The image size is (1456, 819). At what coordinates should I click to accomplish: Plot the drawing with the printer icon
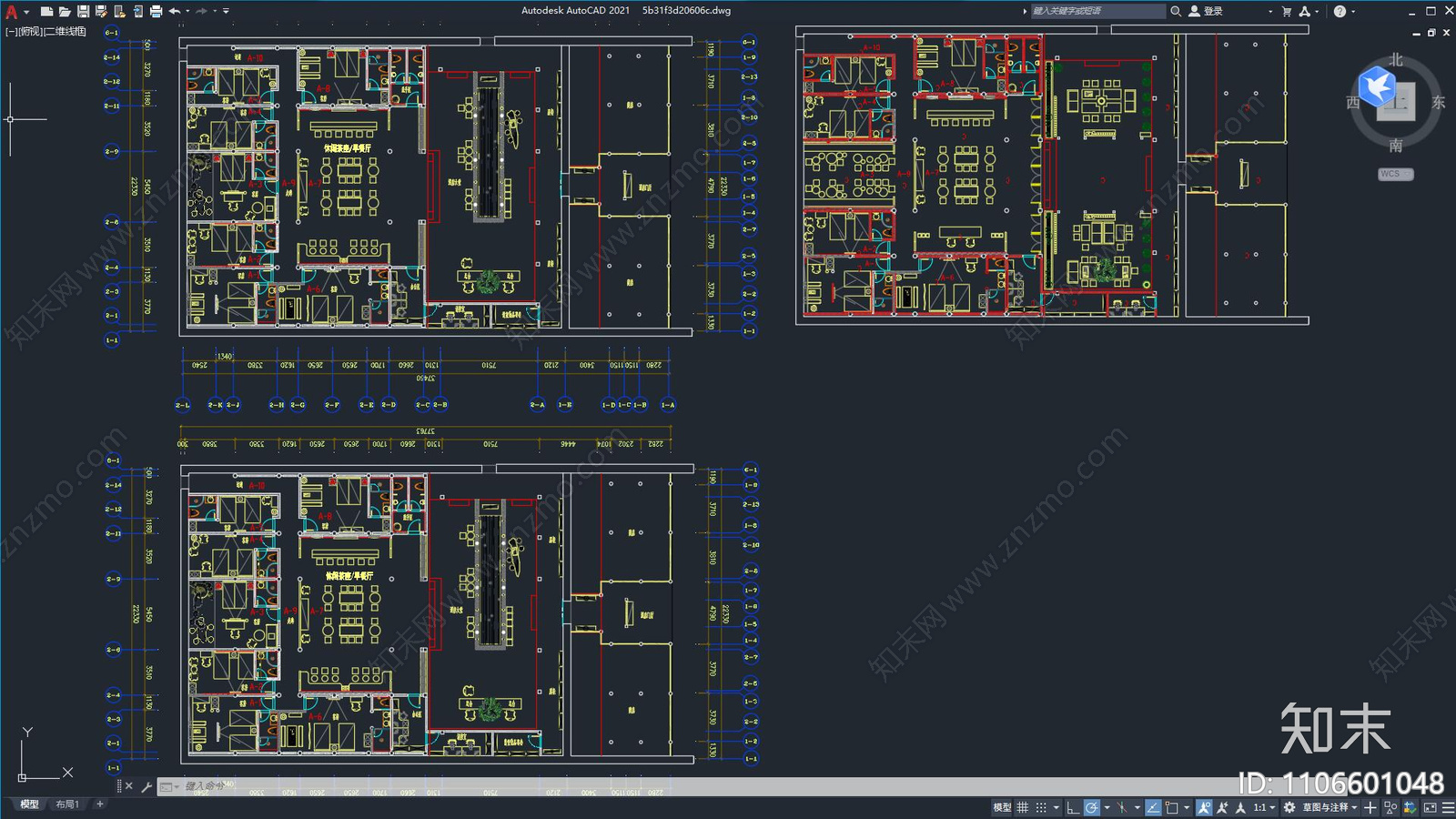[156, 12]
